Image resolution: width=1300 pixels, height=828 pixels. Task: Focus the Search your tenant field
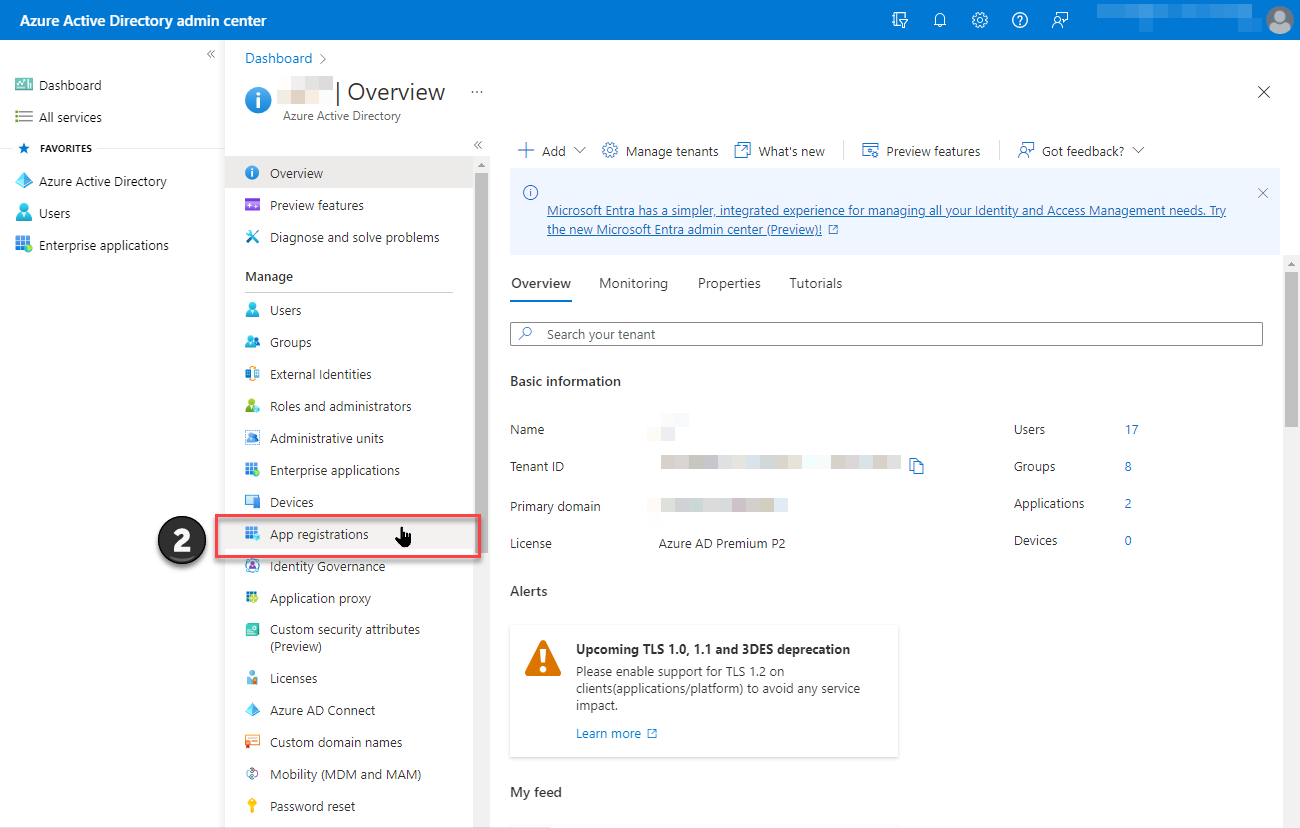tap(886, 334)
